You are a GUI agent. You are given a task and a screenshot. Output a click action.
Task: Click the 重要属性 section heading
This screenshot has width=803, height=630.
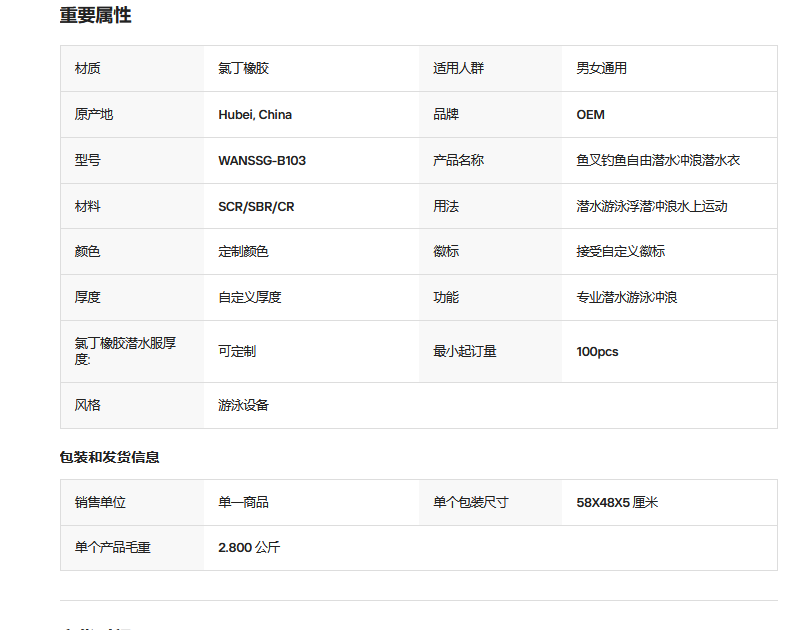pyautogui.click(x=95, y=15)
